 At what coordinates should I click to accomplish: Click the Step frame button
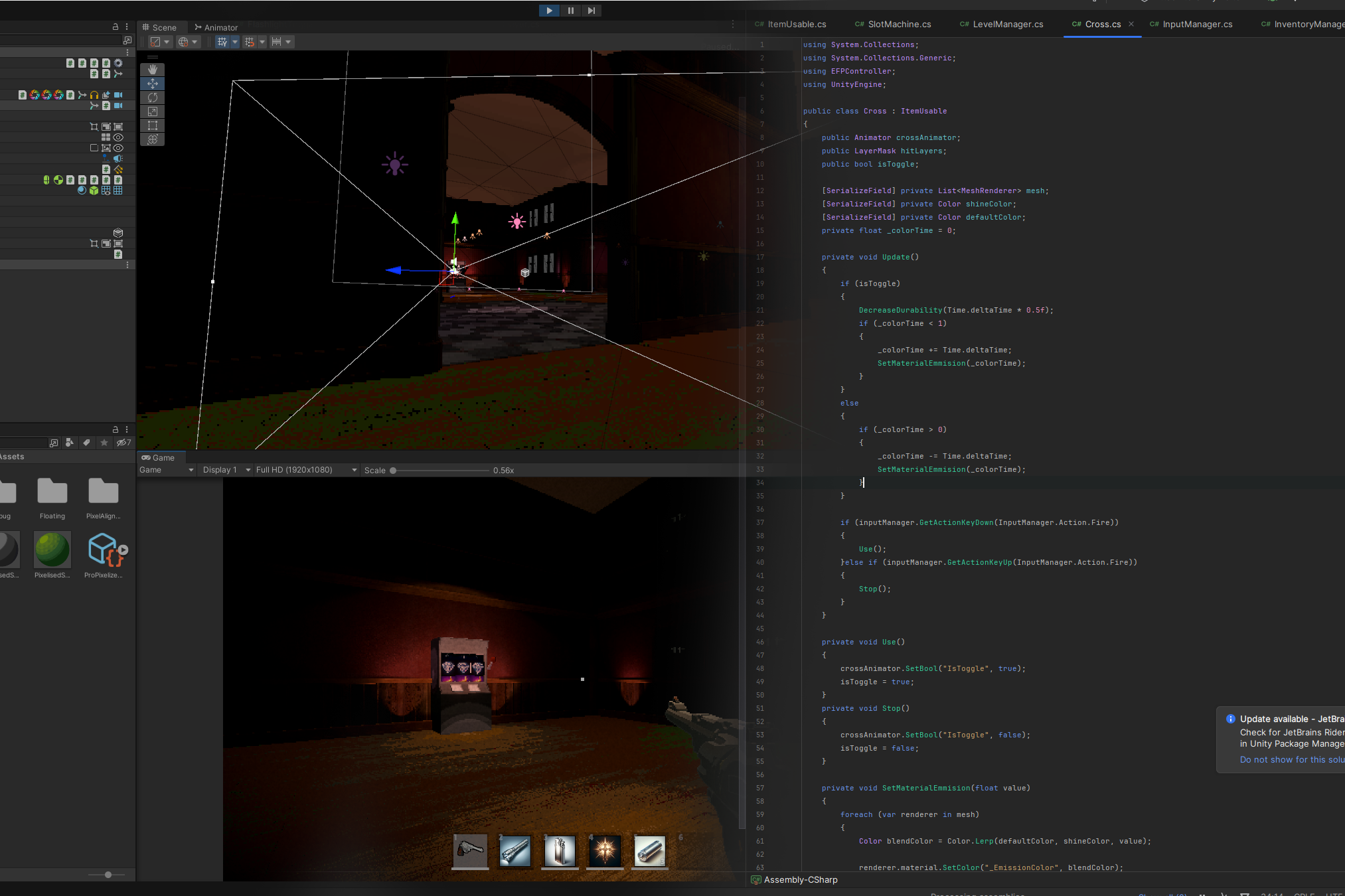591,11
